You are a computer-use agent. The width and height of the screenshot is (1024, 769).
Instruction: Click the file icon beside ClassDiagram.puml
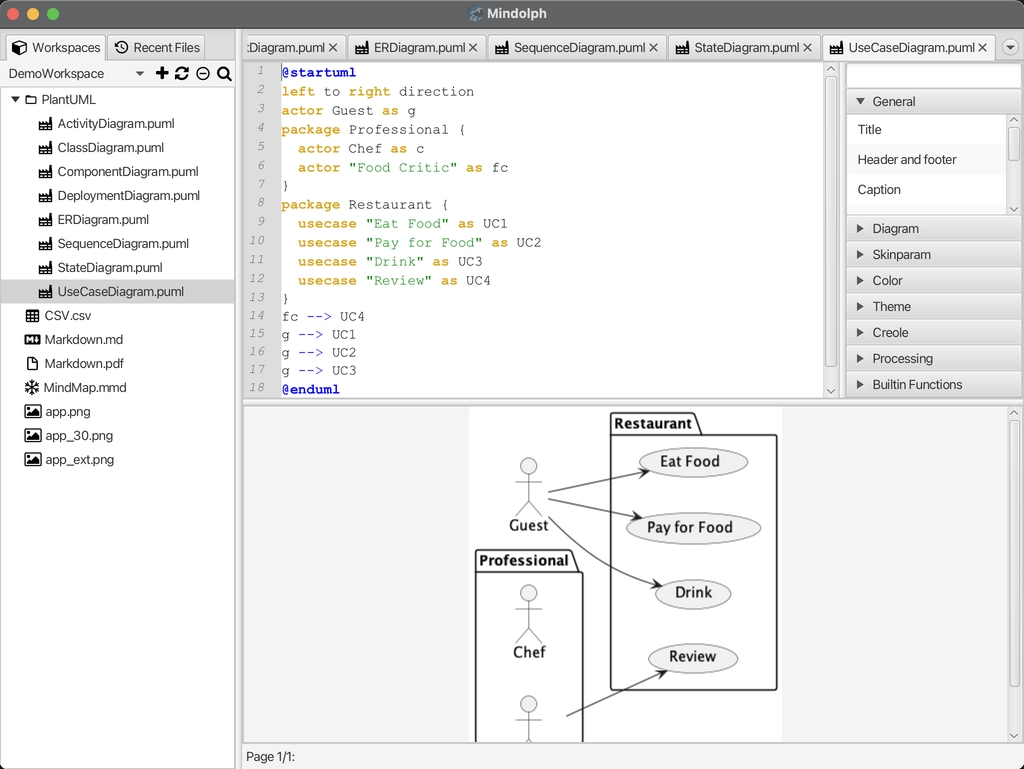(x=45, y=148)
